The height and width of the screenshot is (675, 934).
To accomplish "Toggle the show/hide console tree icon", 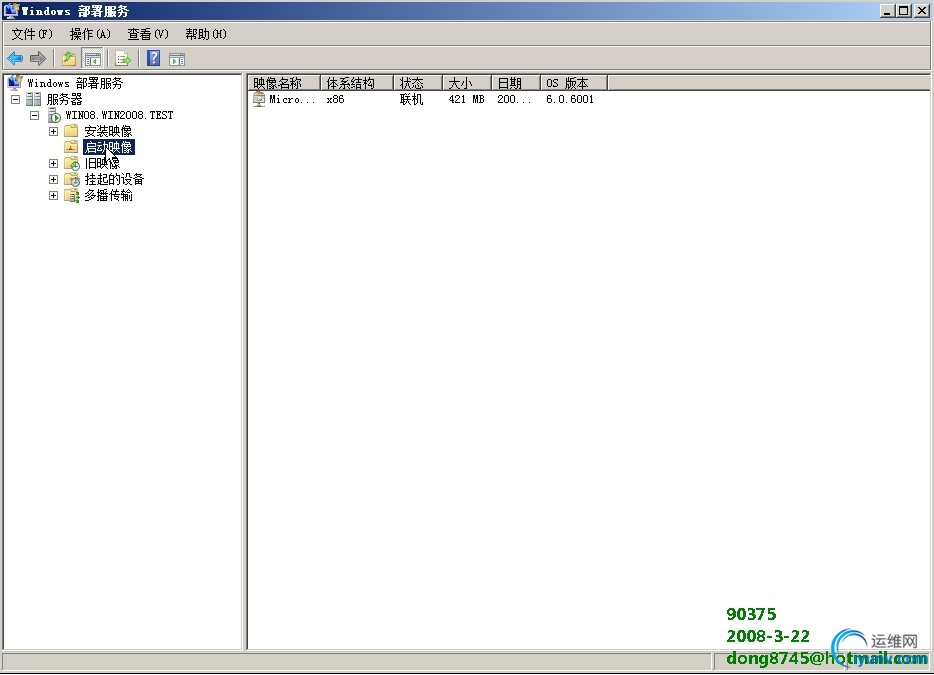I will pyautogui.click(x=92, y=58).
